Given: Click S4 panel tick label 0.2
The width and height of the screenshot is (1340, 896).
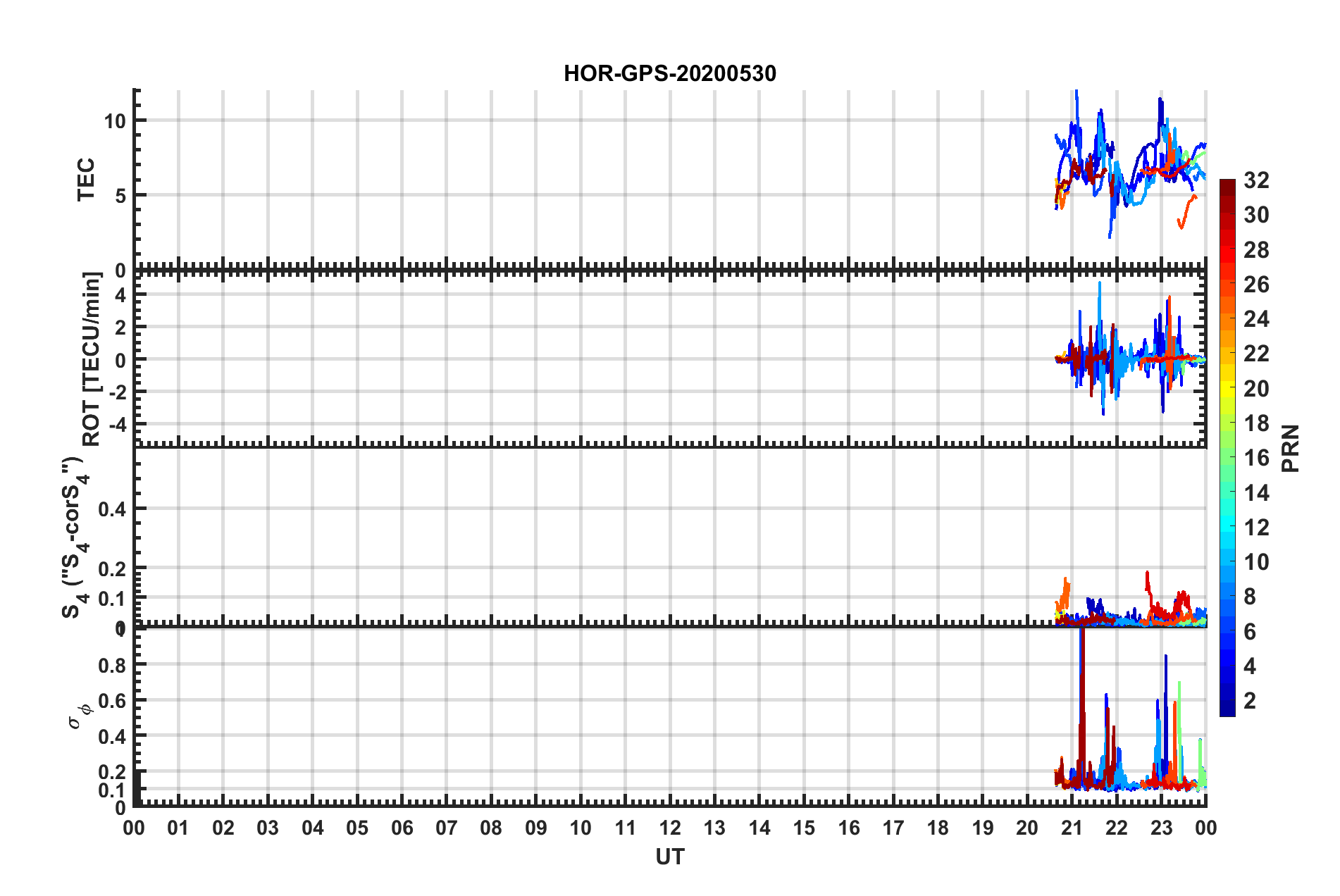Looking at the screenshot, I should [112, 568].
